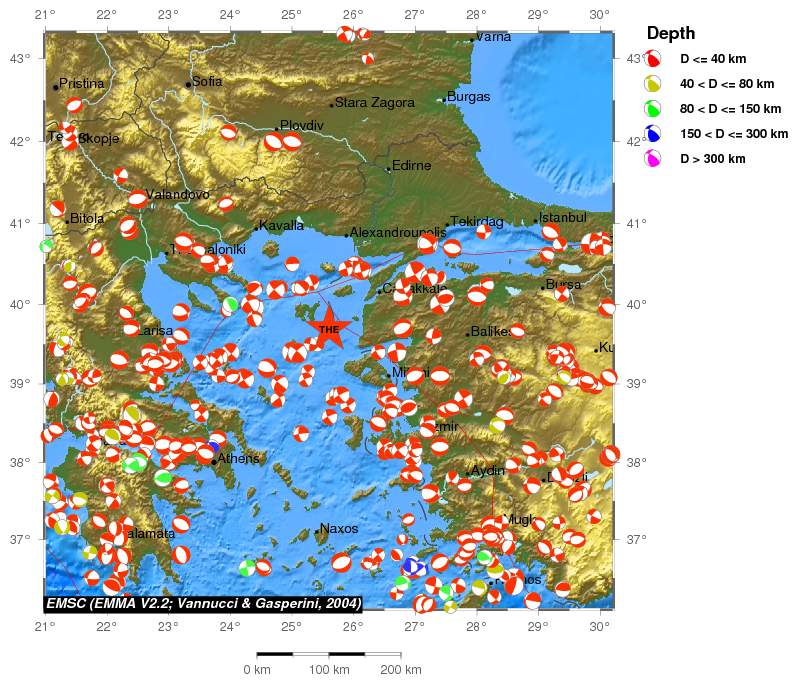The height and width of the screenshot is (684, 798).
Task: Click the Stara Zagora label
Action: point(375,103)
